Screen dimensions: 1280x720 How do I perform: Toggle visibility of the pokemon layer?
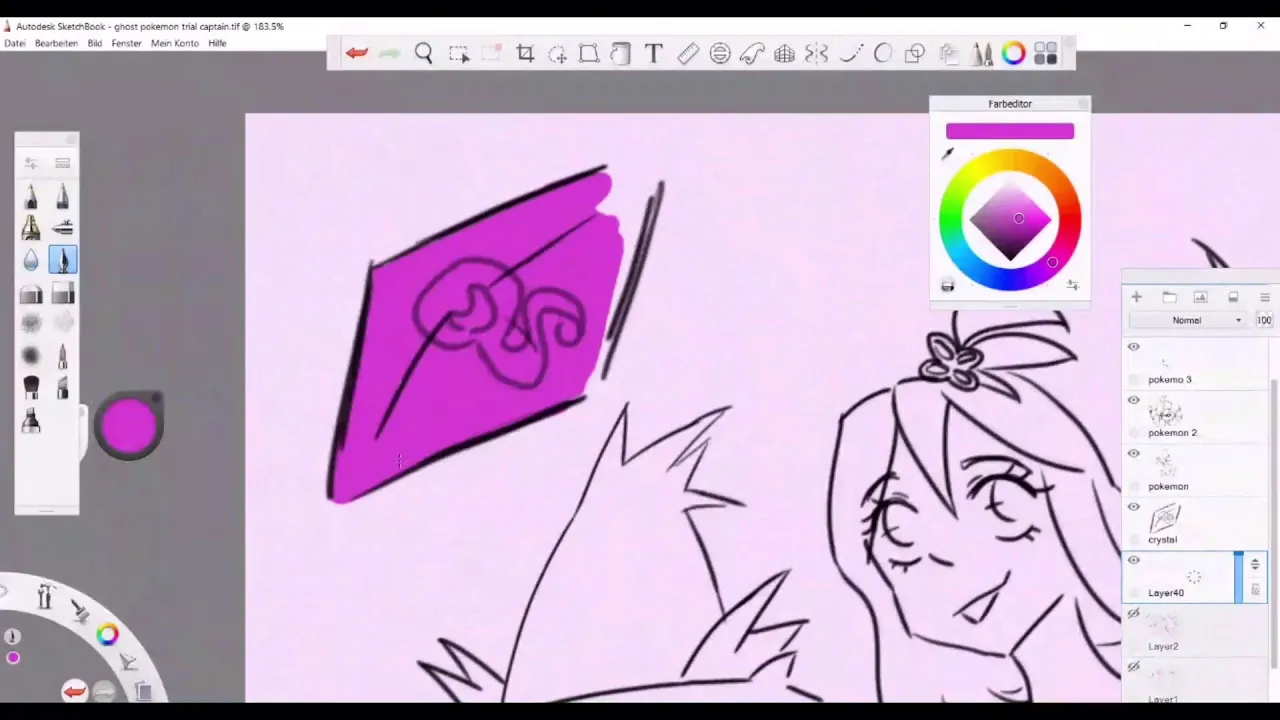(1133, 453)
